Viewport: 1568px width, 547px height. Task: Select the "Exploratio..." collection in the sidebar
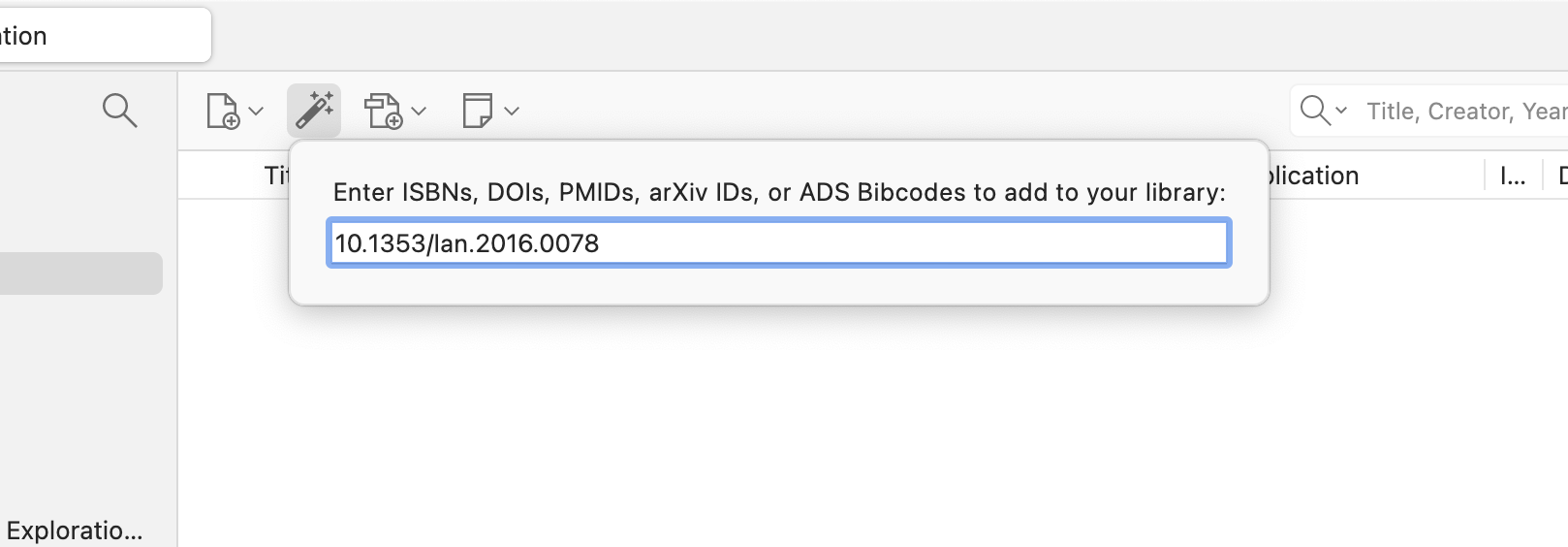75,531
